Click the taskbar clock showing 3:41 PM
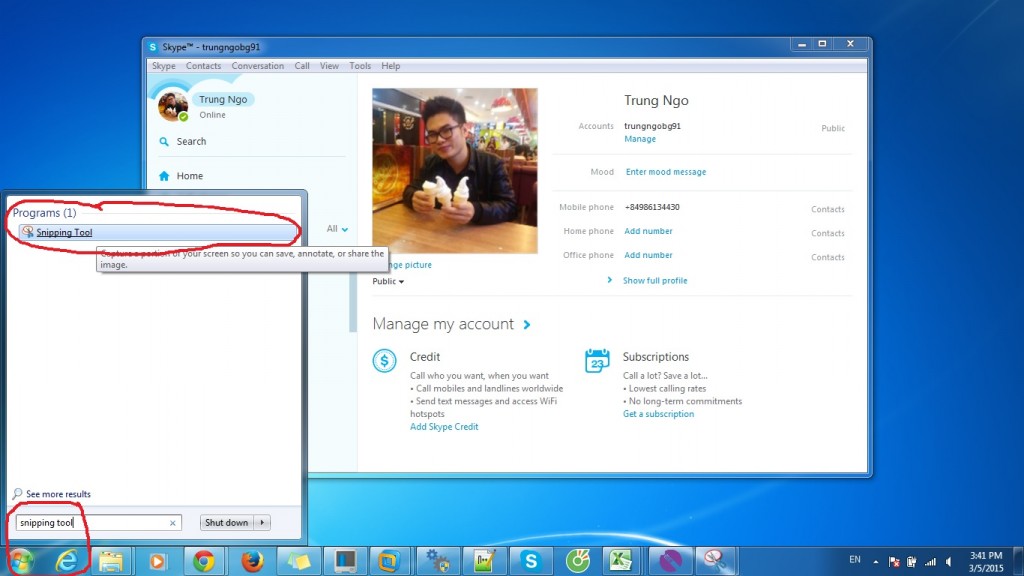 [985, 556]
